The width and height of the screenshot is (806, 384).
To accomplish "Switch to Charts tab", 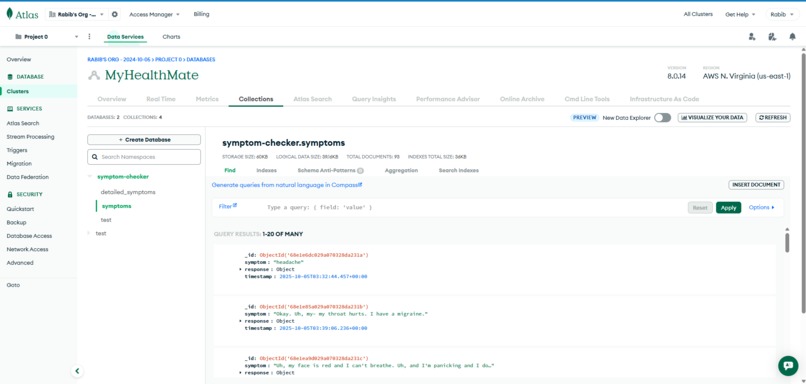I will point(171,37).
